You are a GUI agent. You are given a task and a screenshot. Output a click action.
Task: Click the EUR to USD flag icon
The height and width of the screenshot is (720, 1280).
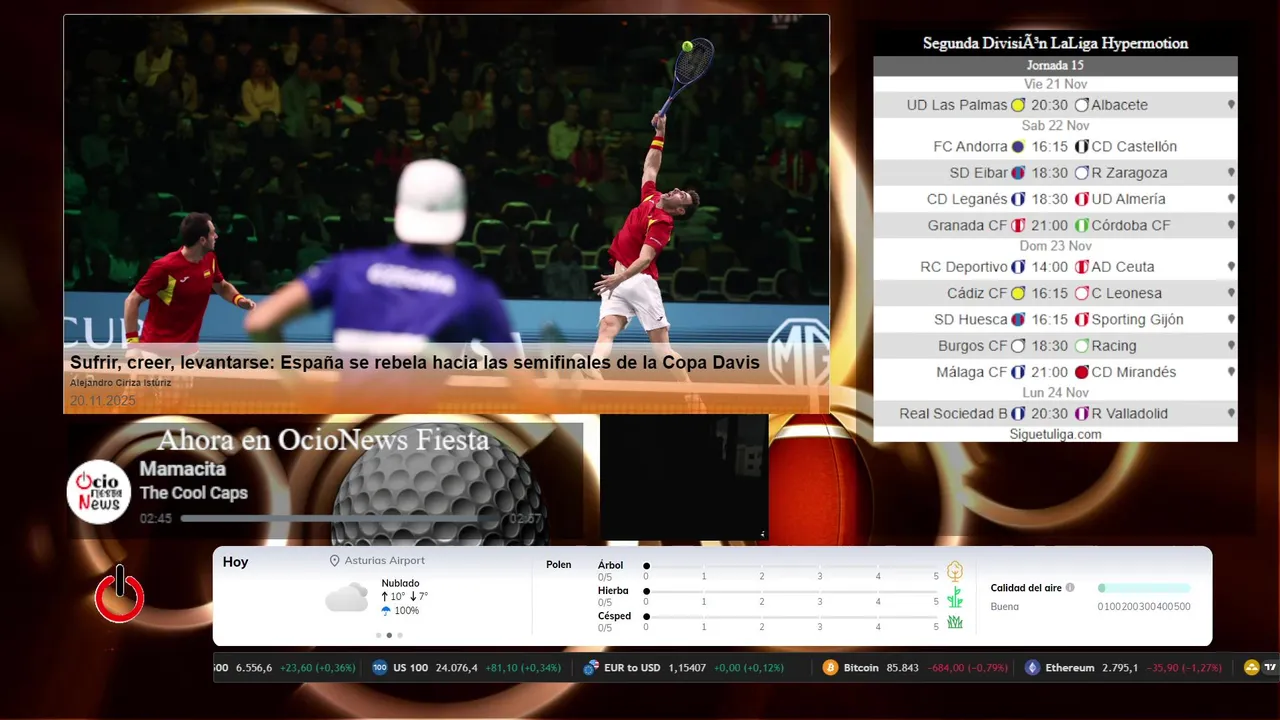[x=591, y=668]
